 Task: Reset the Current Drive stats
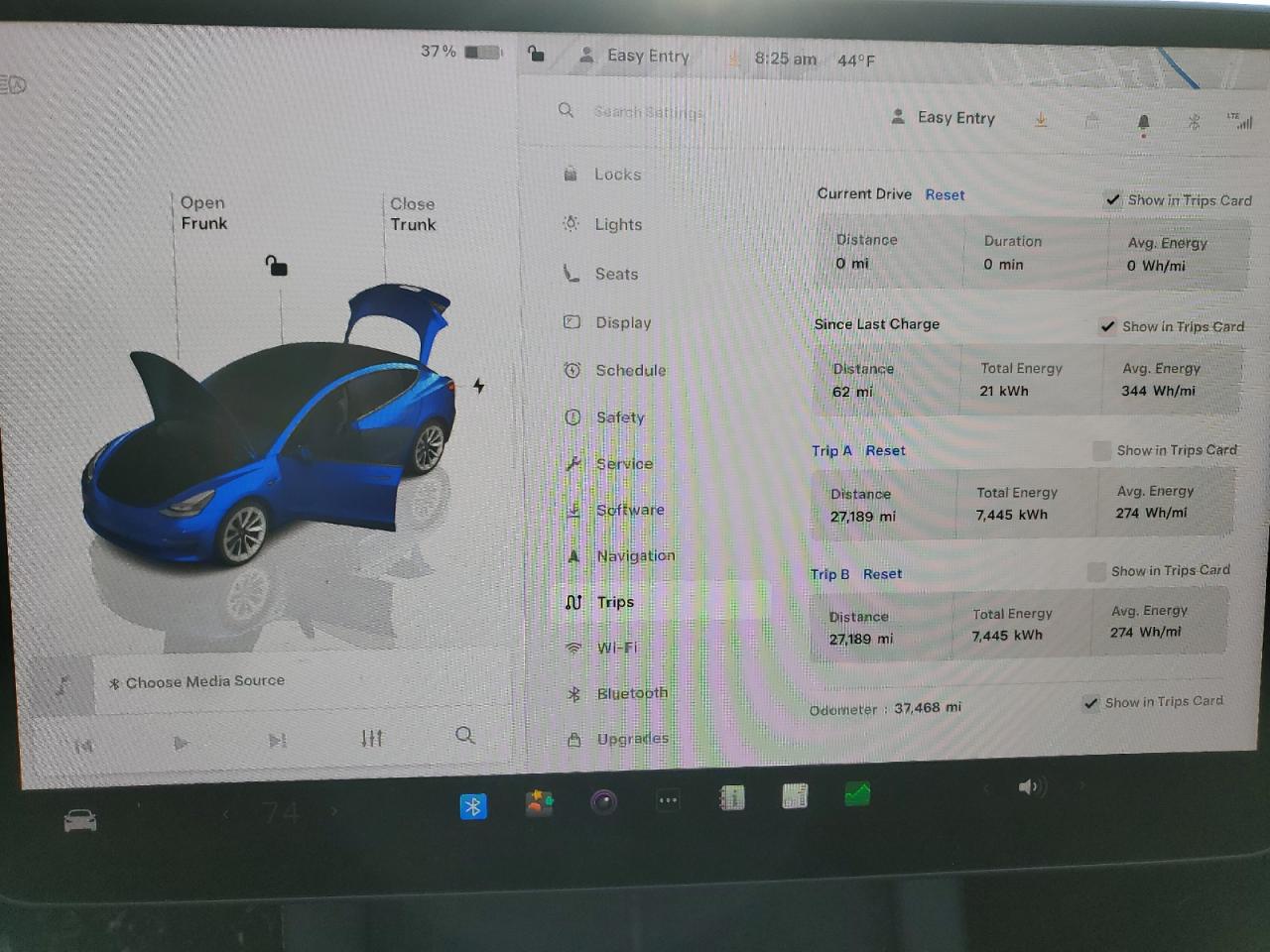(x=945, y=195)
